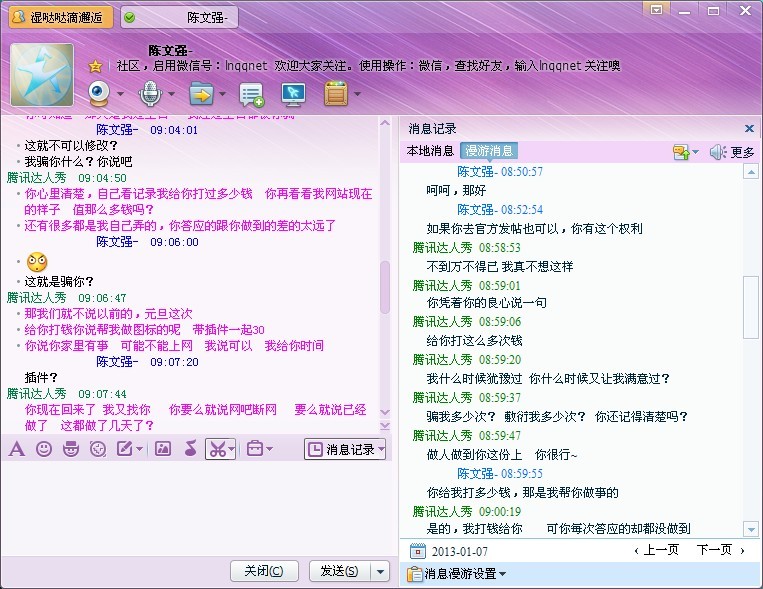Expand the briefcase tools dropdown arrow
This screenshot has width=763, height=589.
coord(270,449)
